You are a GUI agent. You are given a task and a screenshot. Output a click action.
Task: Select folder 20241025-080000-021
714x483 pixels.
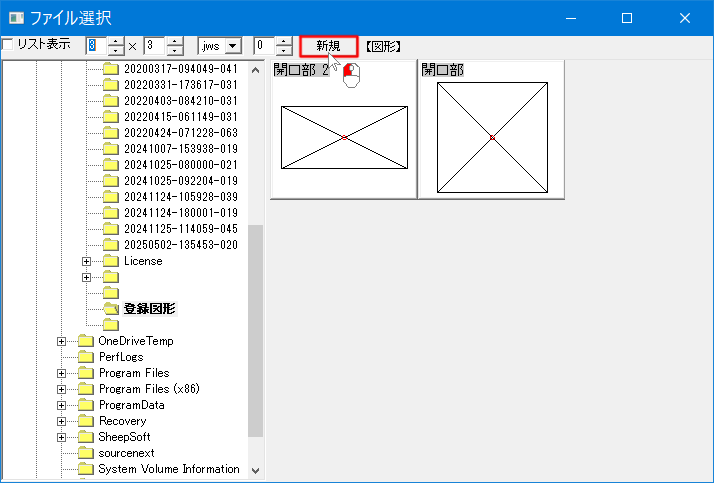click(181, 165)
